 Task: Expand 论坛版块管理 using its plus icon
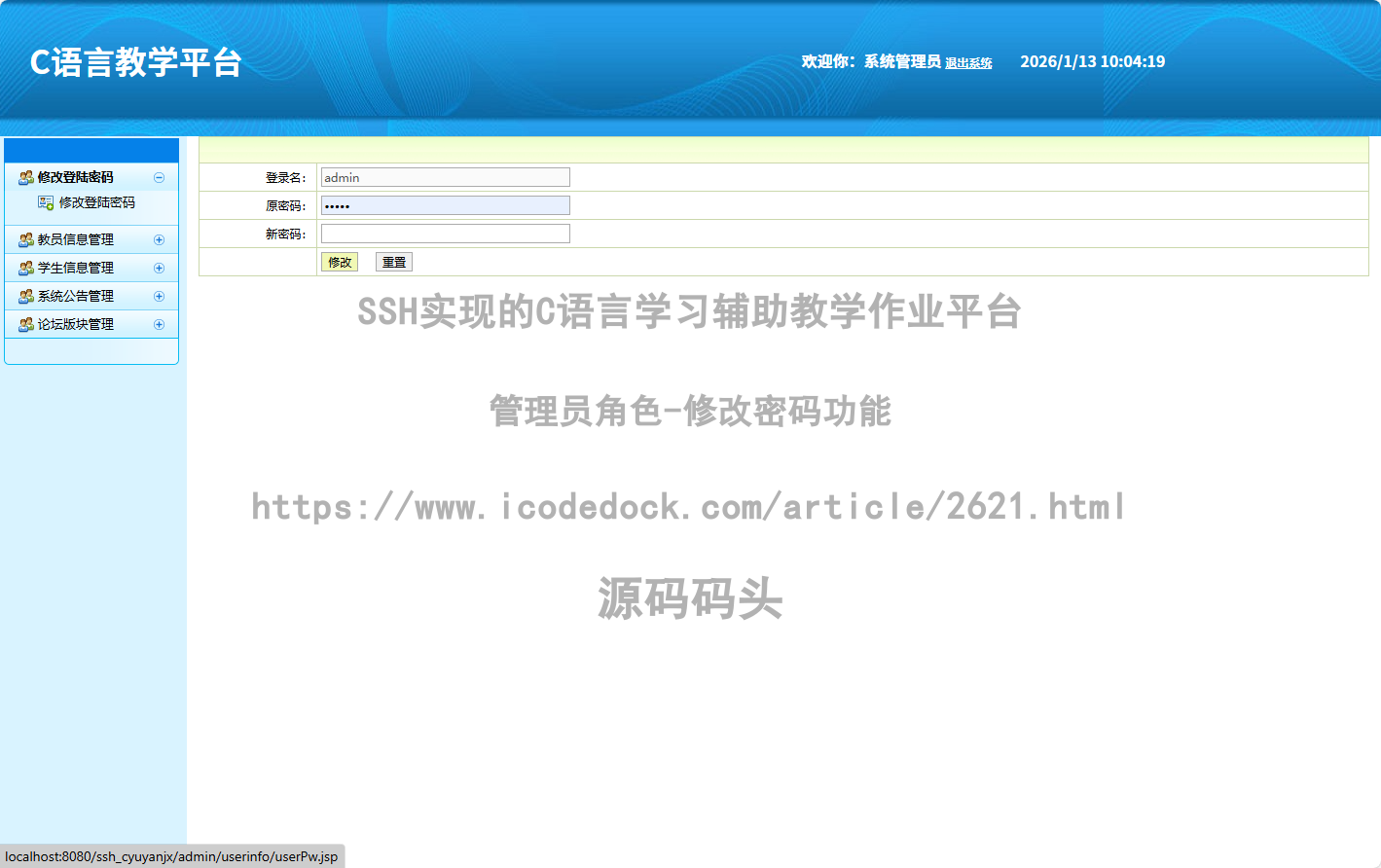(159, 324)
